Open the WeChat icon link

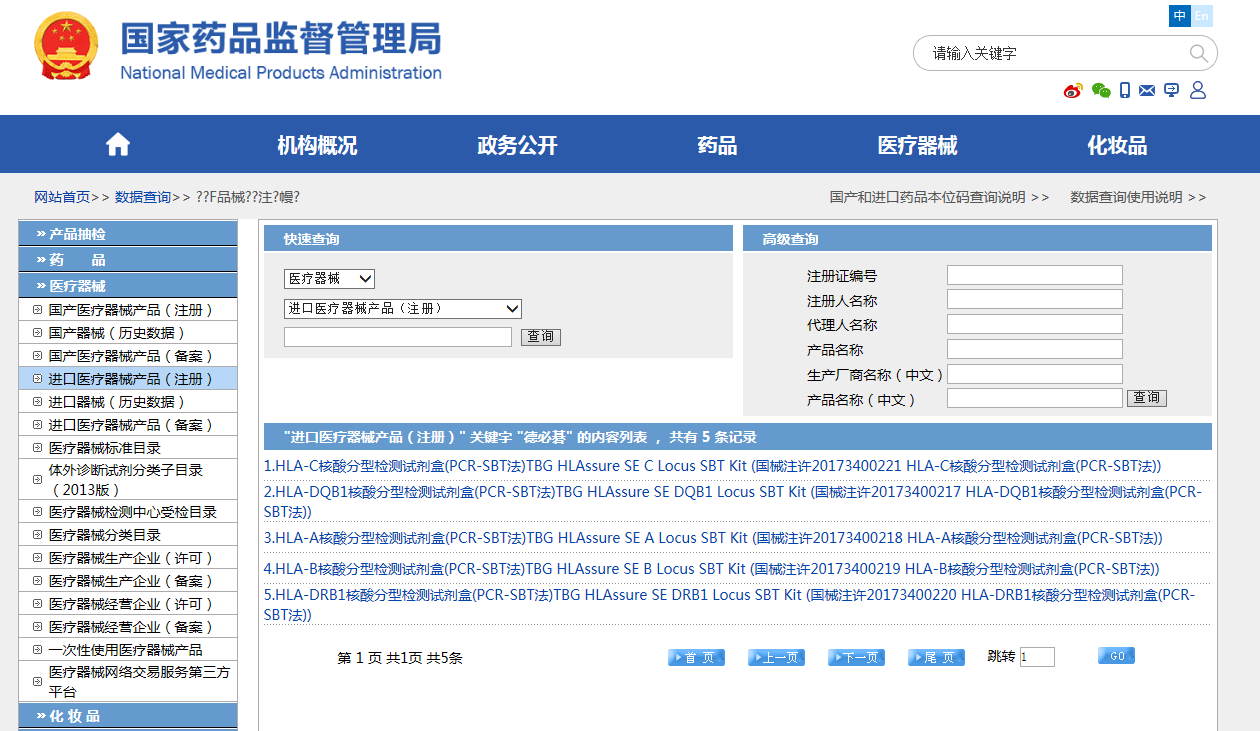[x=1101, y=91]
